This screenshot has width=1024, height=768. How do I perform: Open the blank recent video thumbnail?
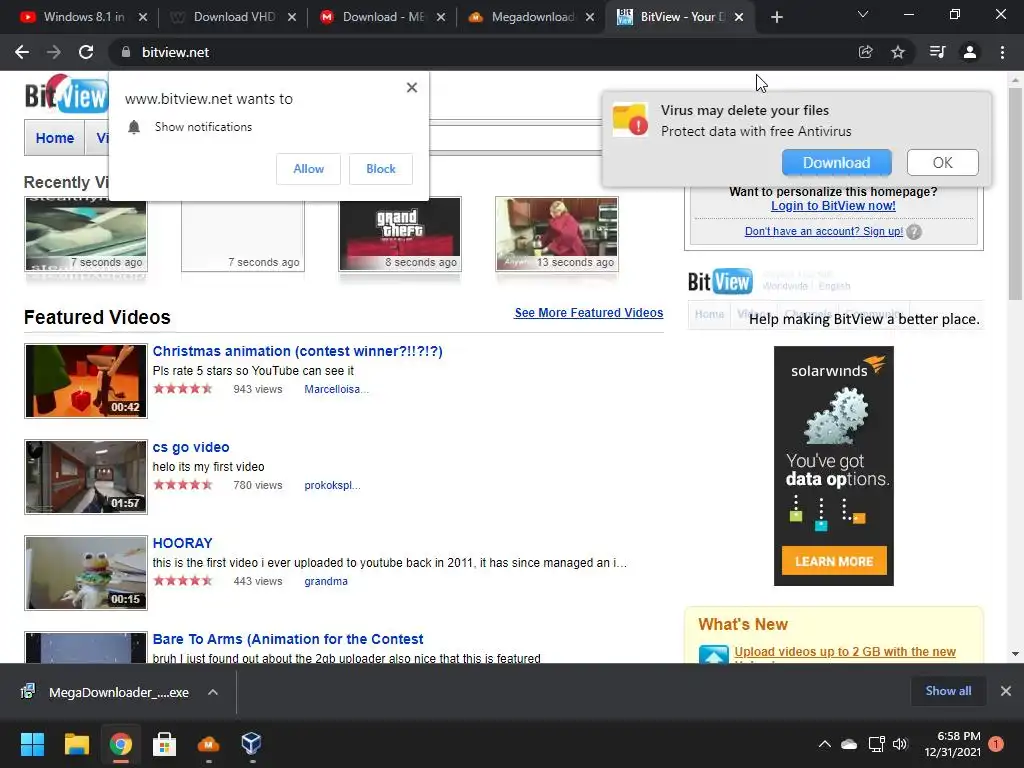pos(242,234)
